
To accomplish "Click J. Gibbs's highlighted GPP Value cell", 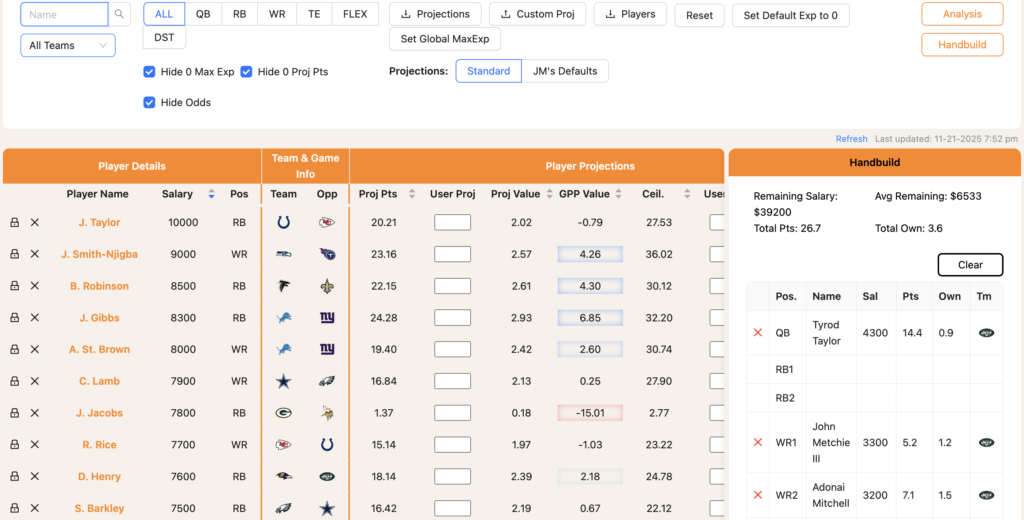I will [x=590, y=318].
